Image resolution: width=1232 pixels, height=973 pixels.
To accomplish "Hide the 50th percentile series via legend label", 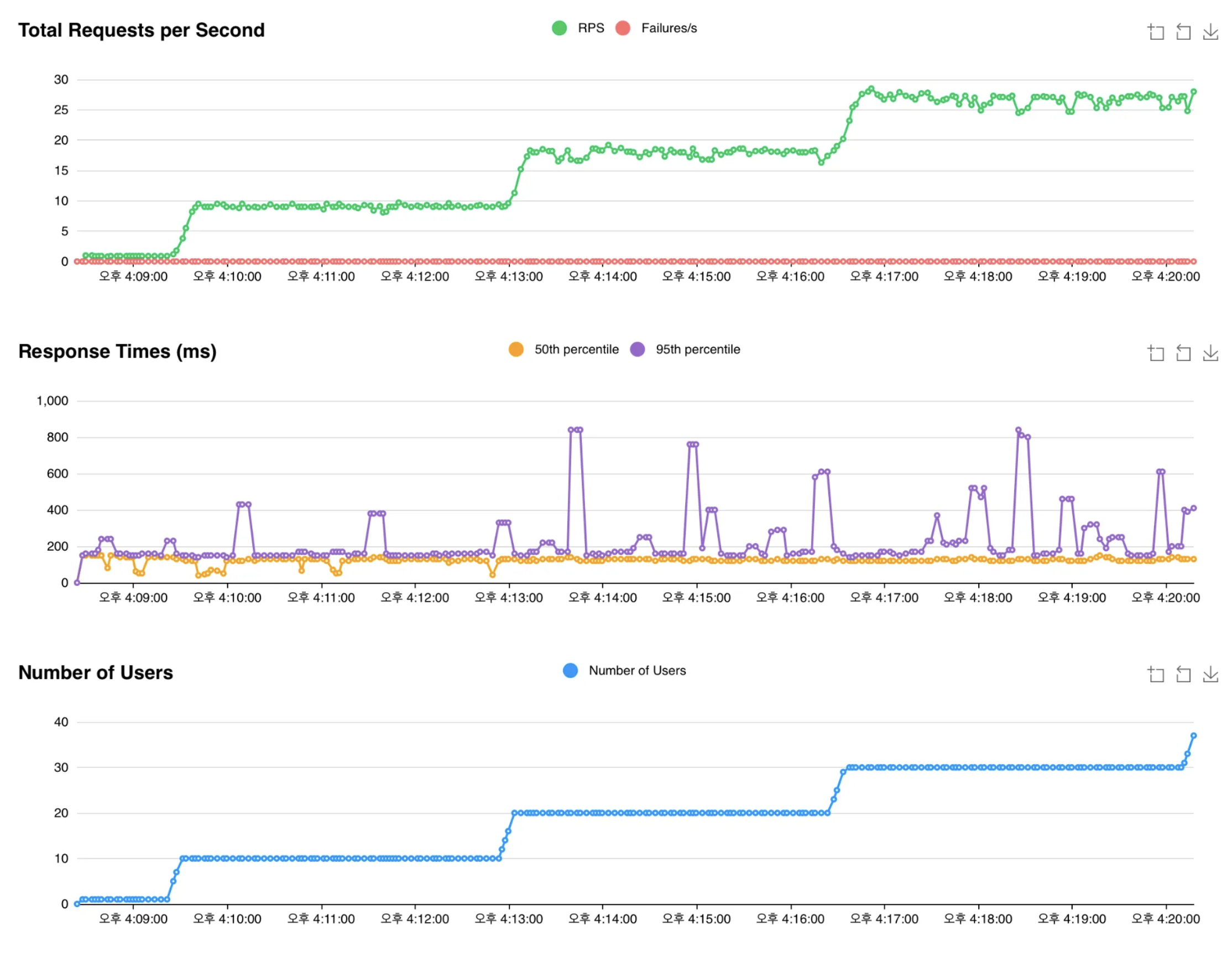I will 576,349.
